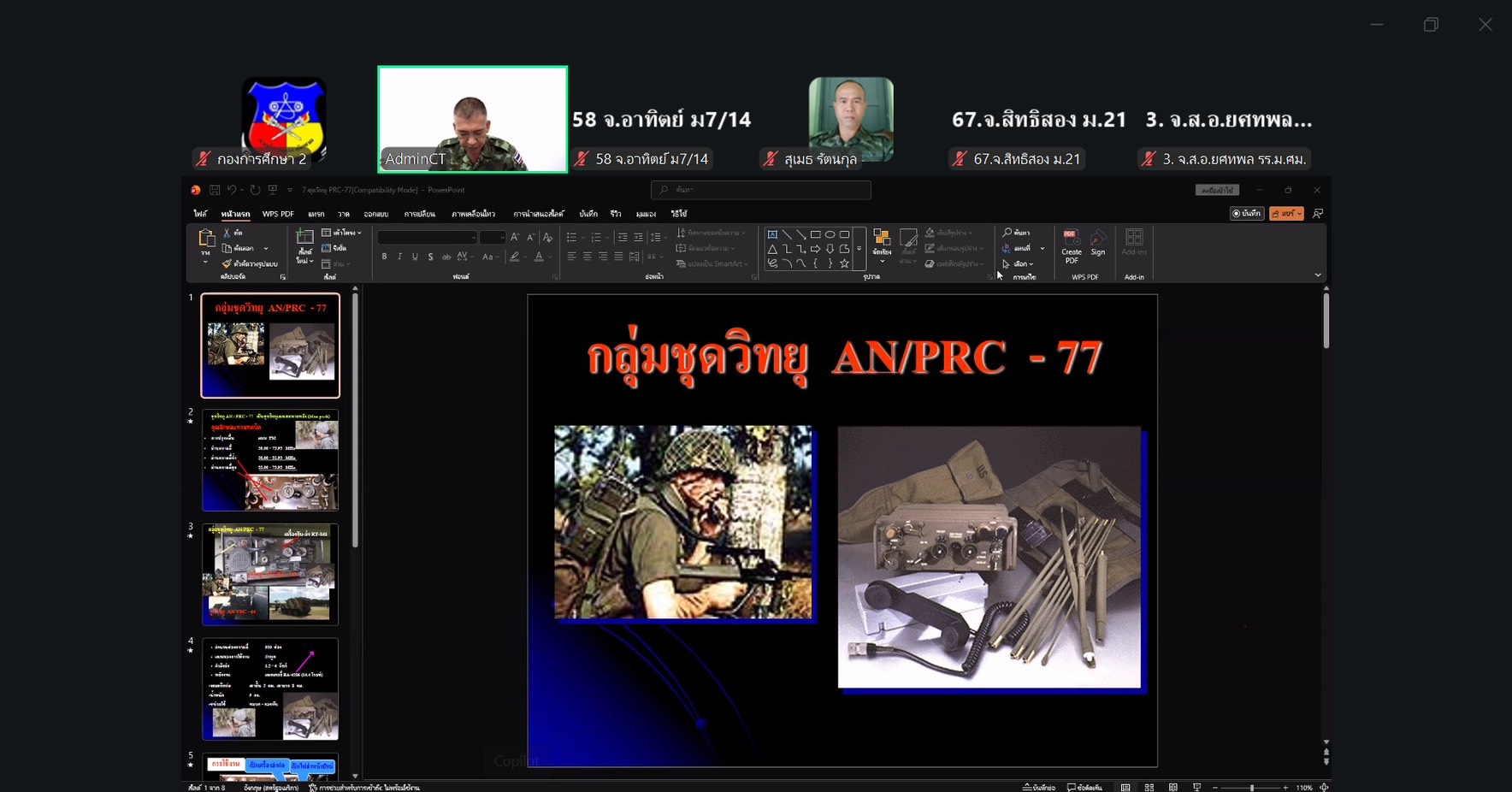Image resolution: width=1512 pixels, height=792 pixels.
Task: Click the orange Share button
Action: click(1286, 214)
